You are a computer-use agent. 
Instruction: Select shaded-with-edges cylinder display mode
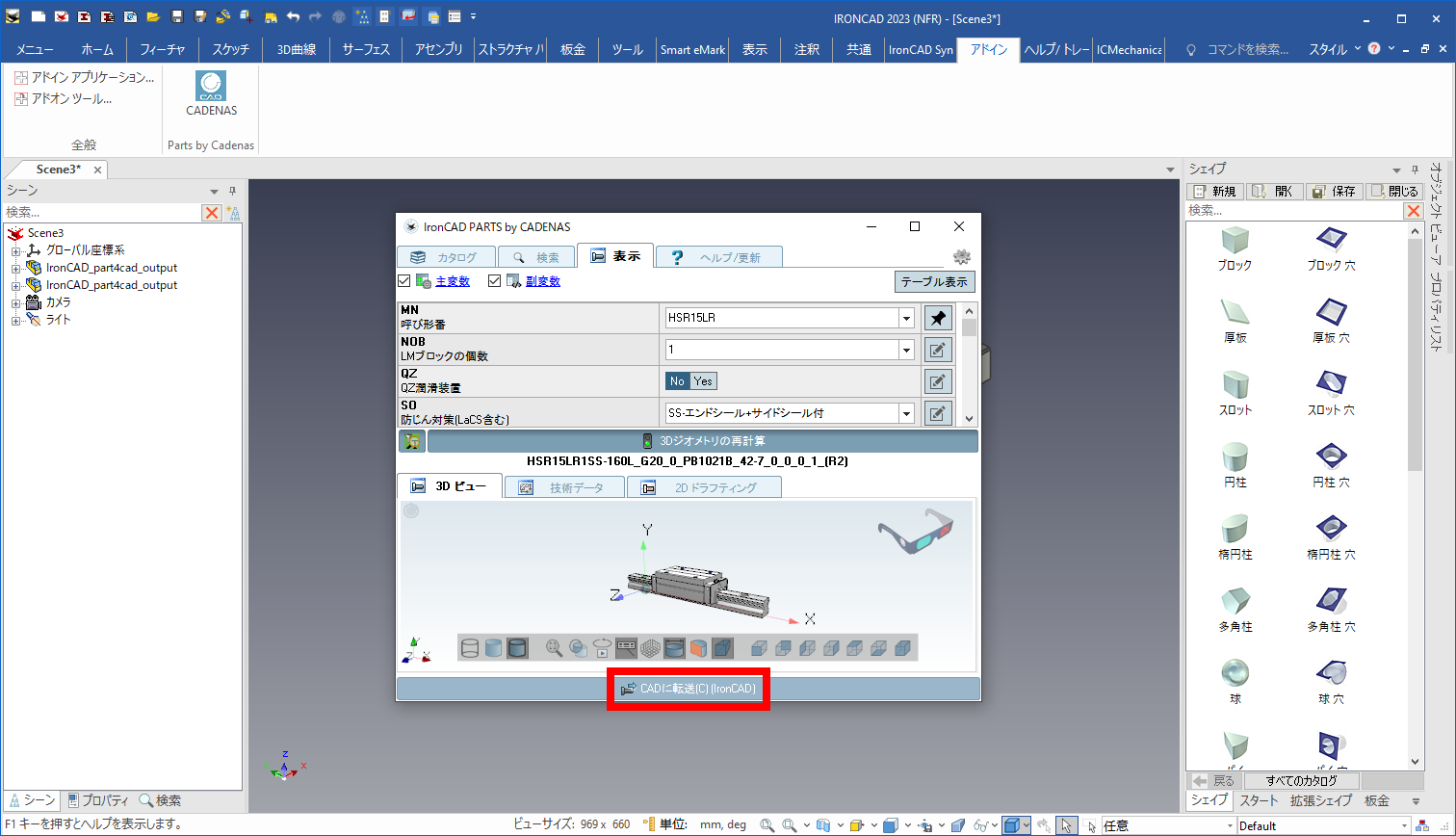pos(517,648)
